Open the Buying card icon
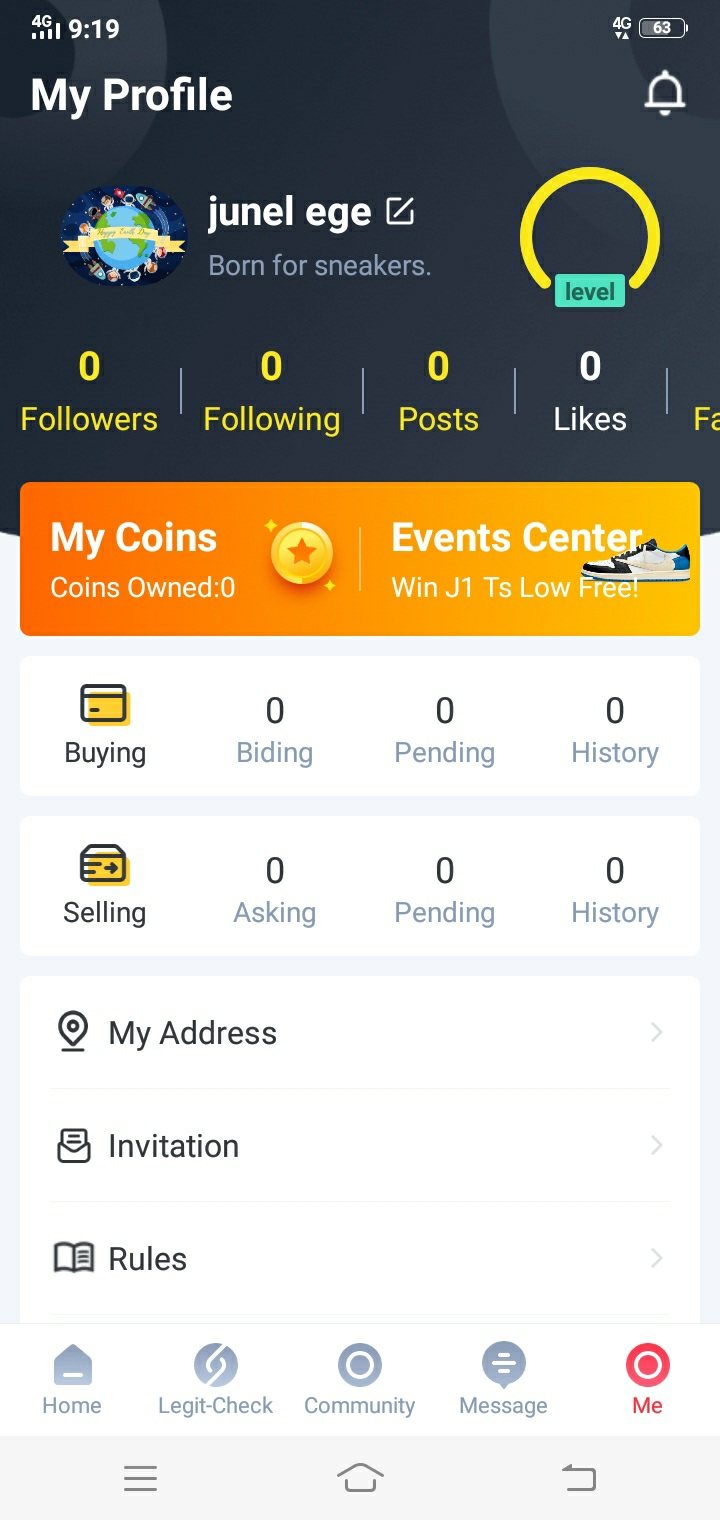Screen dimensions: 720x1520 click(104, 705)
